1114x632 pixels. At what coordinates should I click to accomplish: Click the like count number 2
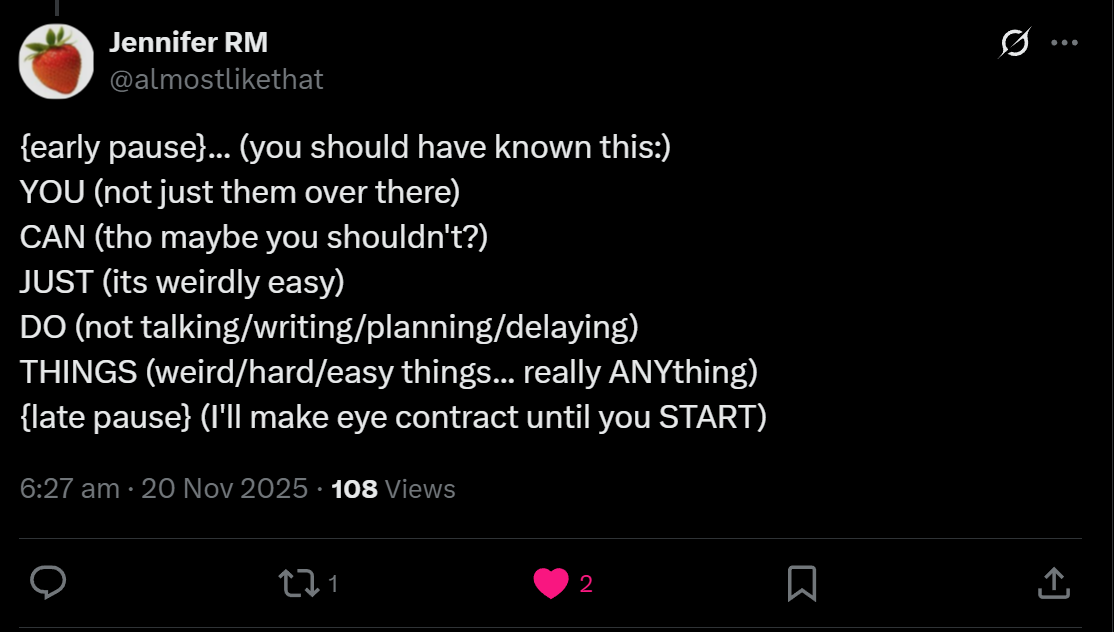tap(586, 583)
